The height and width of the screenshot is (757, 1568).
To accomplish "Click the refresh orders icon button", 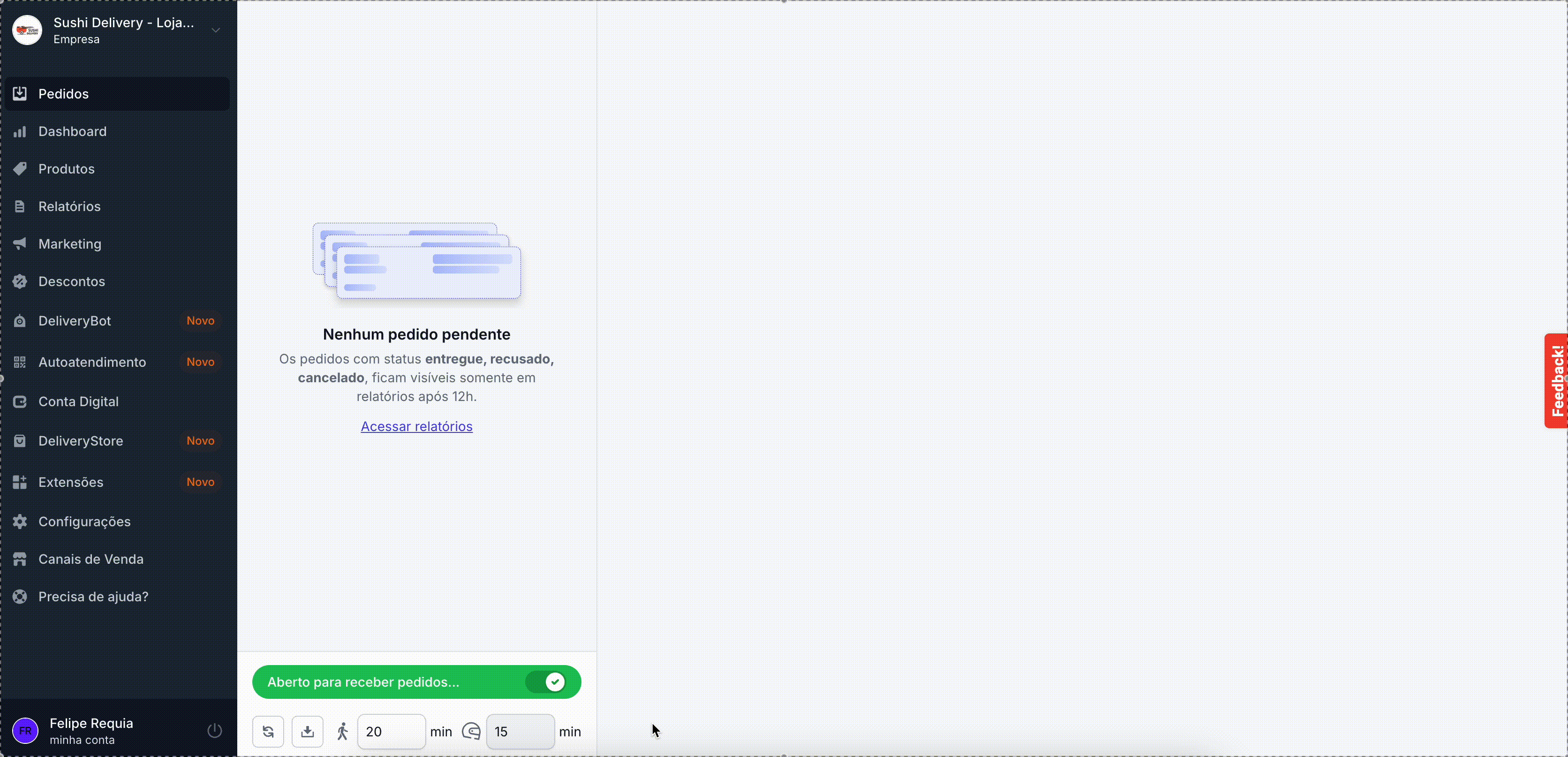I will pos(268,731).
